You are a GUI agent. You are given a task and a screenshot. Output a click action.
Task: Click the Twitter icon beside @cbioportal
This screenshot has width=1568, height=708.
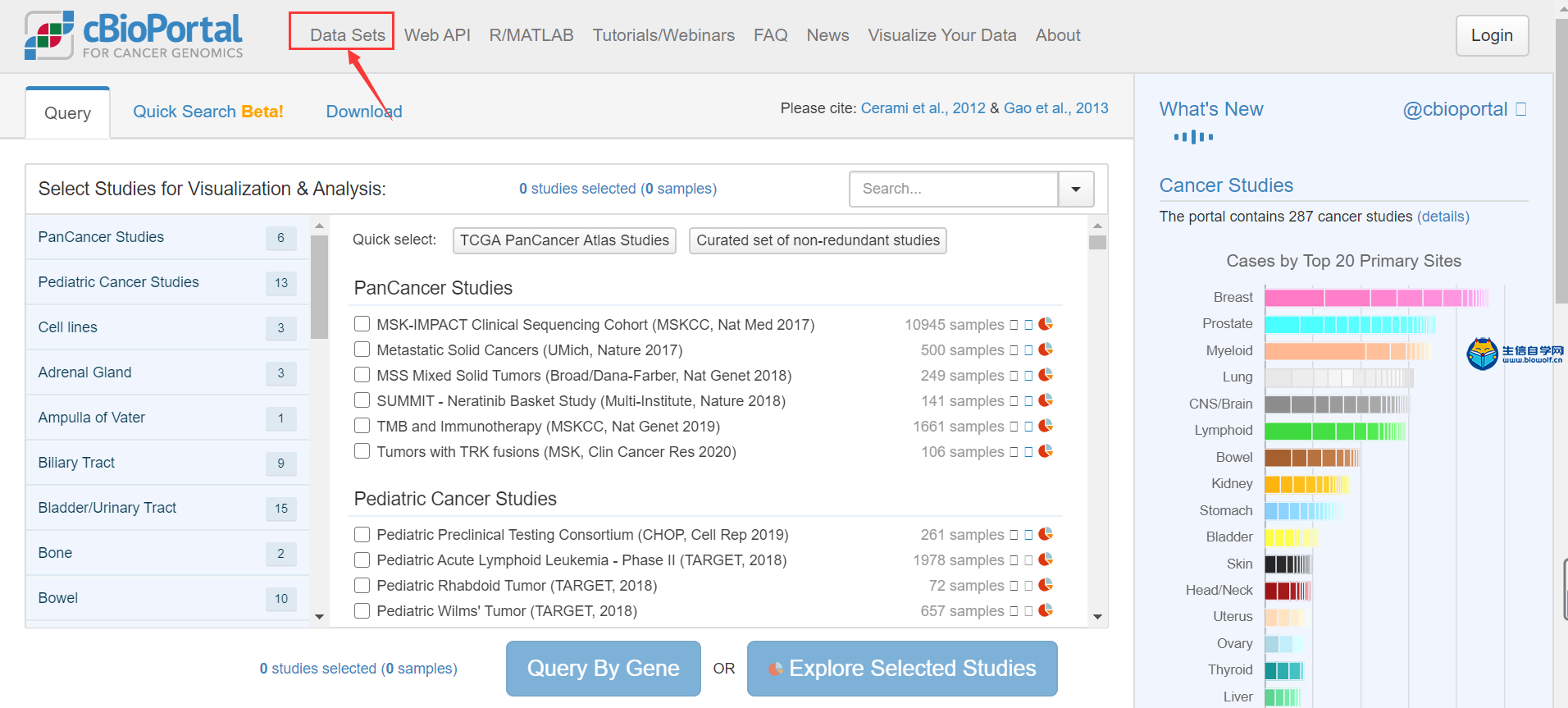(x=1521, y=109)
